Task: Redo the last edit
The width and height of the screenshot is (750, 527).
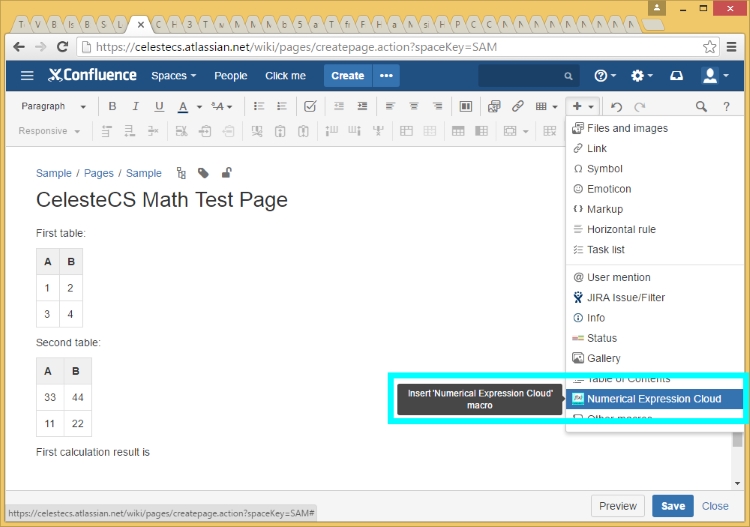Action: (640, 107)
